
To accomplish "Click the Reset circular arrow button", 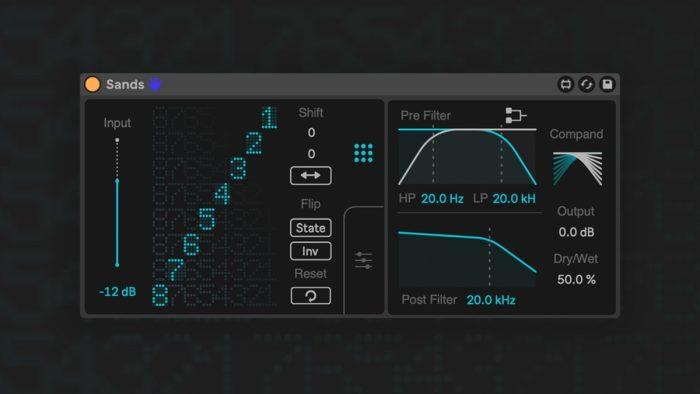I will click(311, 296).
